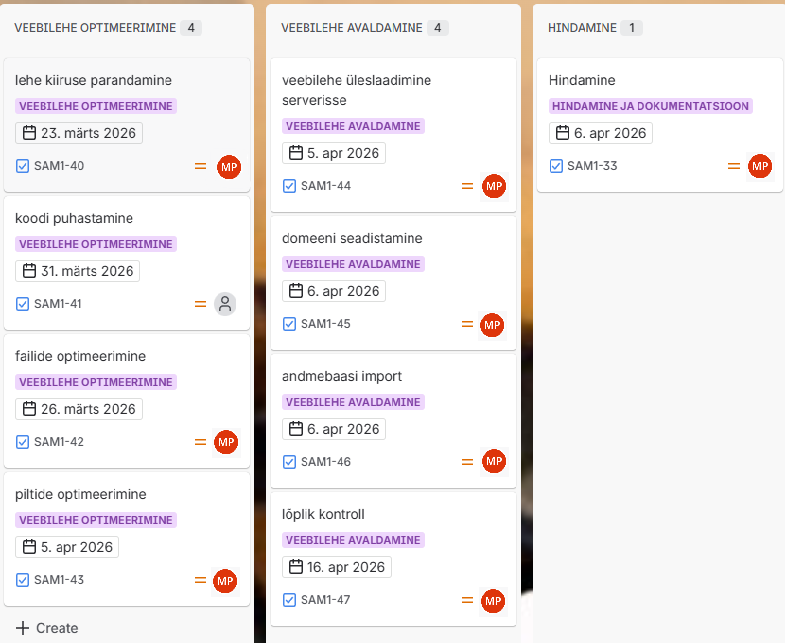Click the medium priority icon on SAM1-46

coord(467,462)
